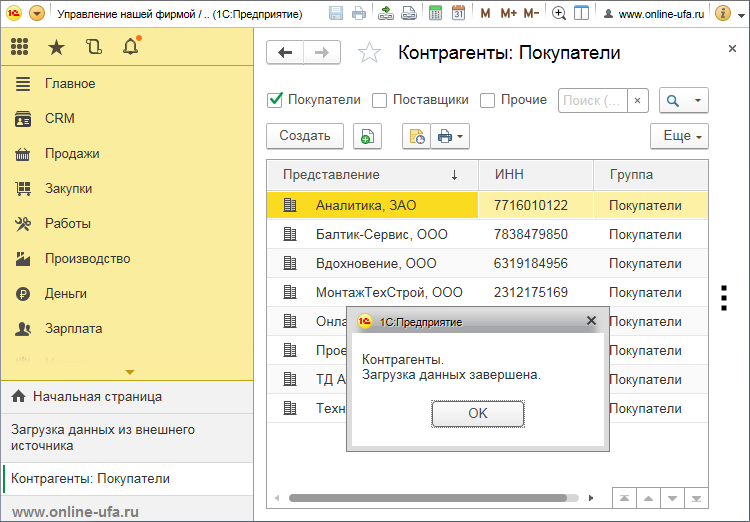Open the title bar tools dropdown arrow

click(x=742, y=15)
